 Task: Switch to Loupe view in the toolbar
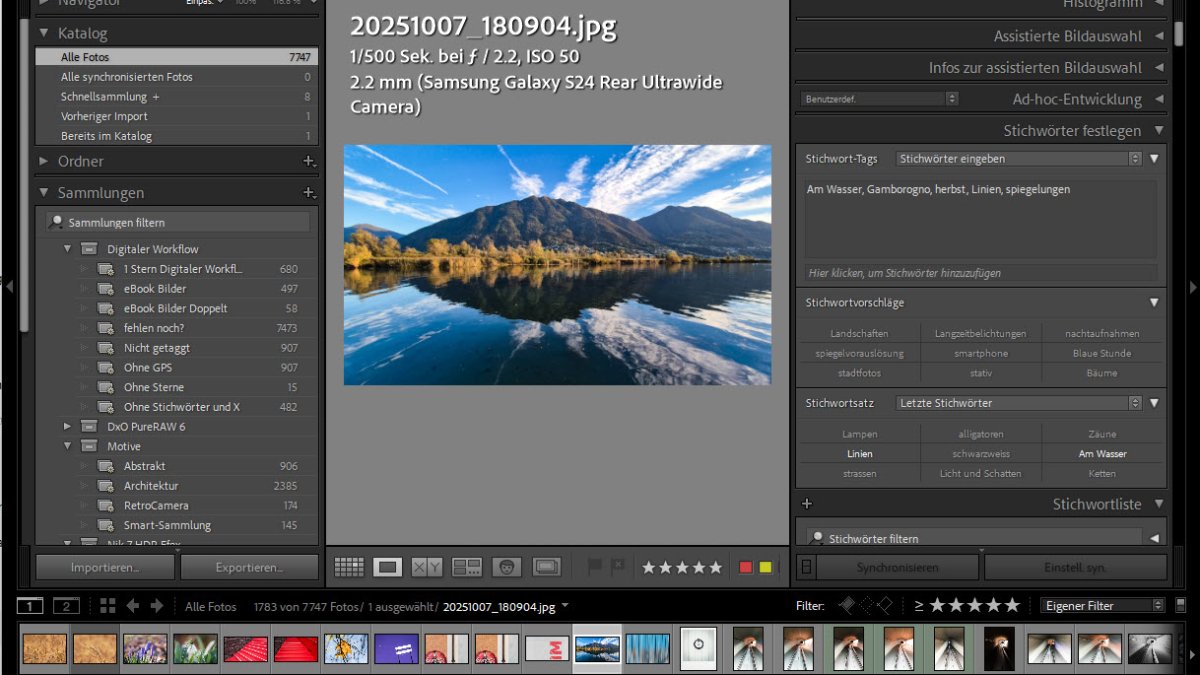click(388, 567)
